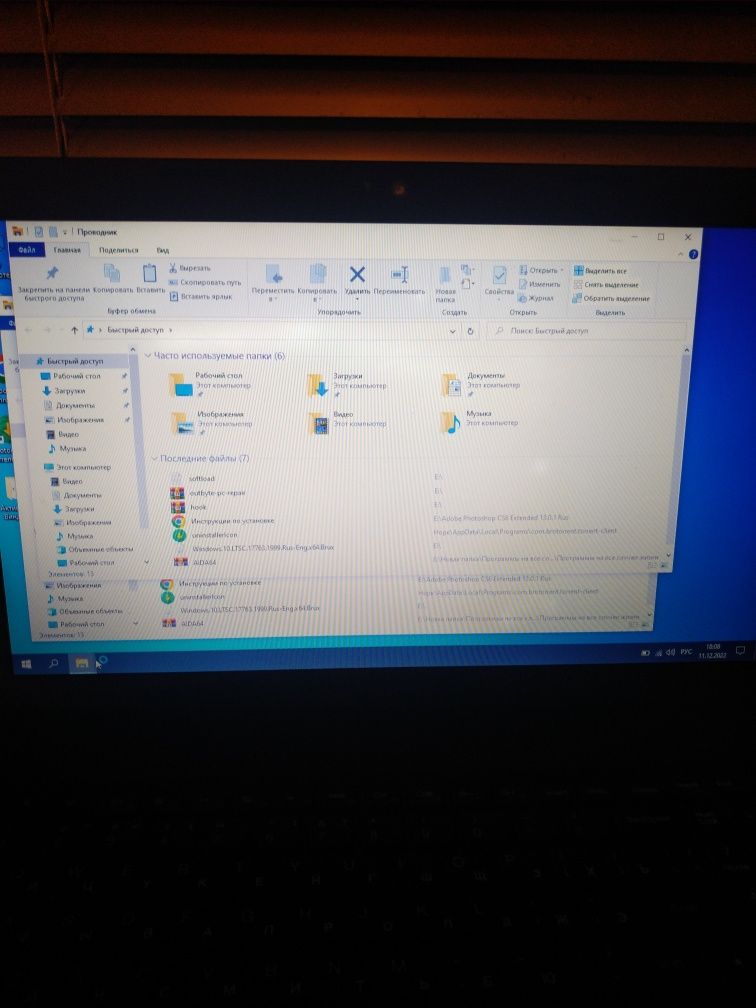The image size is (756, 1008).
Task: Collapse the Последние файлы section
Action: pyautogui.click(x=154, y=459)
